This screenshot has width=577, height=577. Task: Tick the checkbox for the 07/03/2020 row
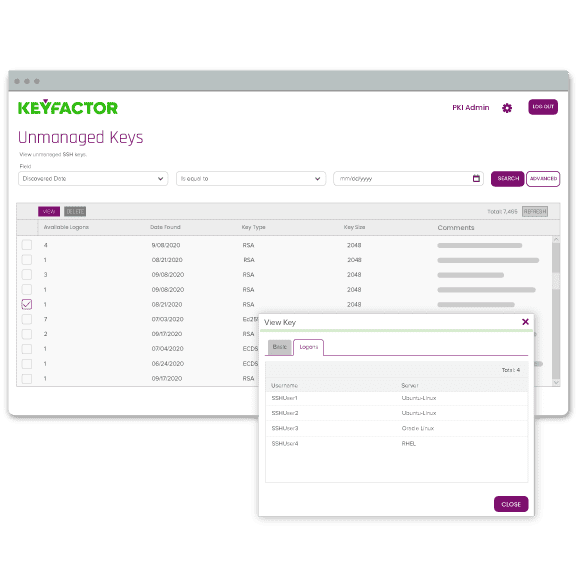[x=27, y=319]
